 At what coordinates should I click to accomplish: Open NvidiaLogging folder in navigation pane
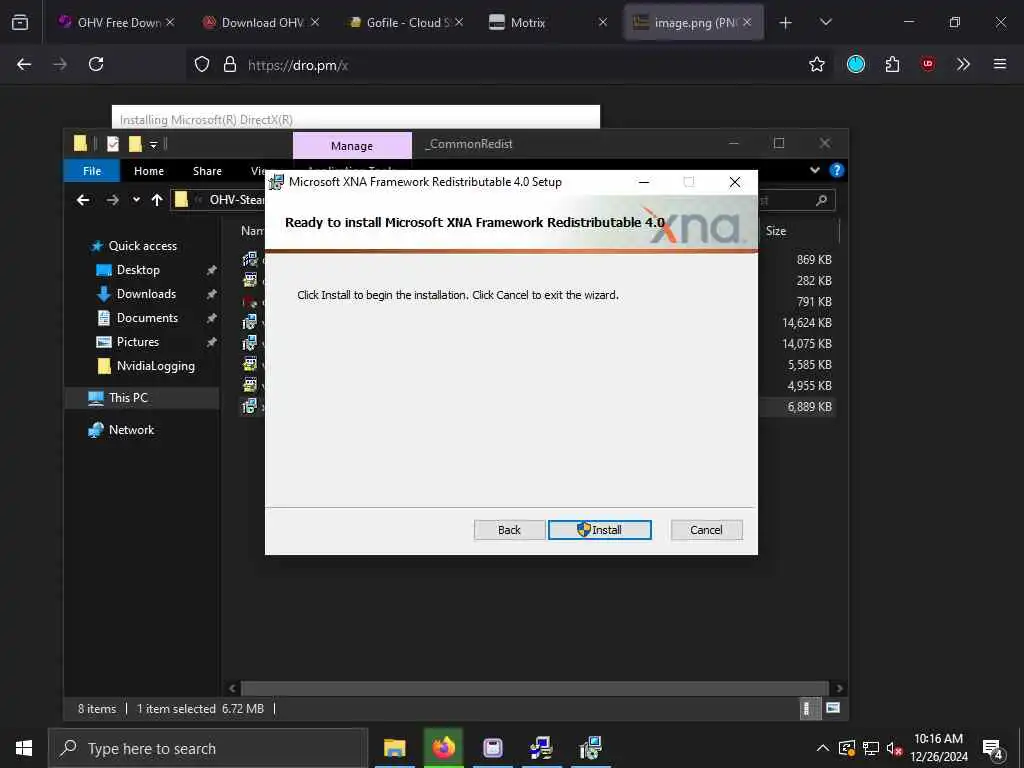155,366
